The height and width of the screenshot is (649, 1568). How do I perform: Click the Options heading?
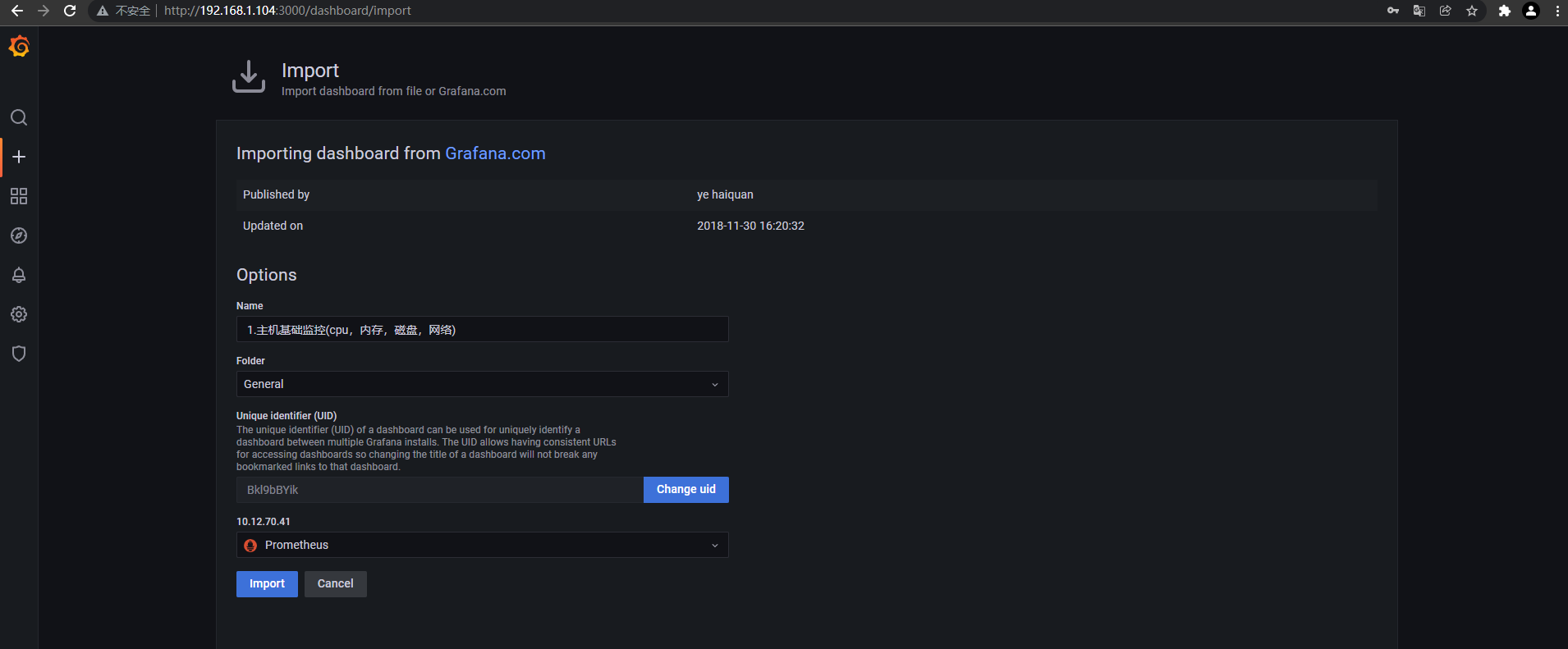(x=267, y=275)
